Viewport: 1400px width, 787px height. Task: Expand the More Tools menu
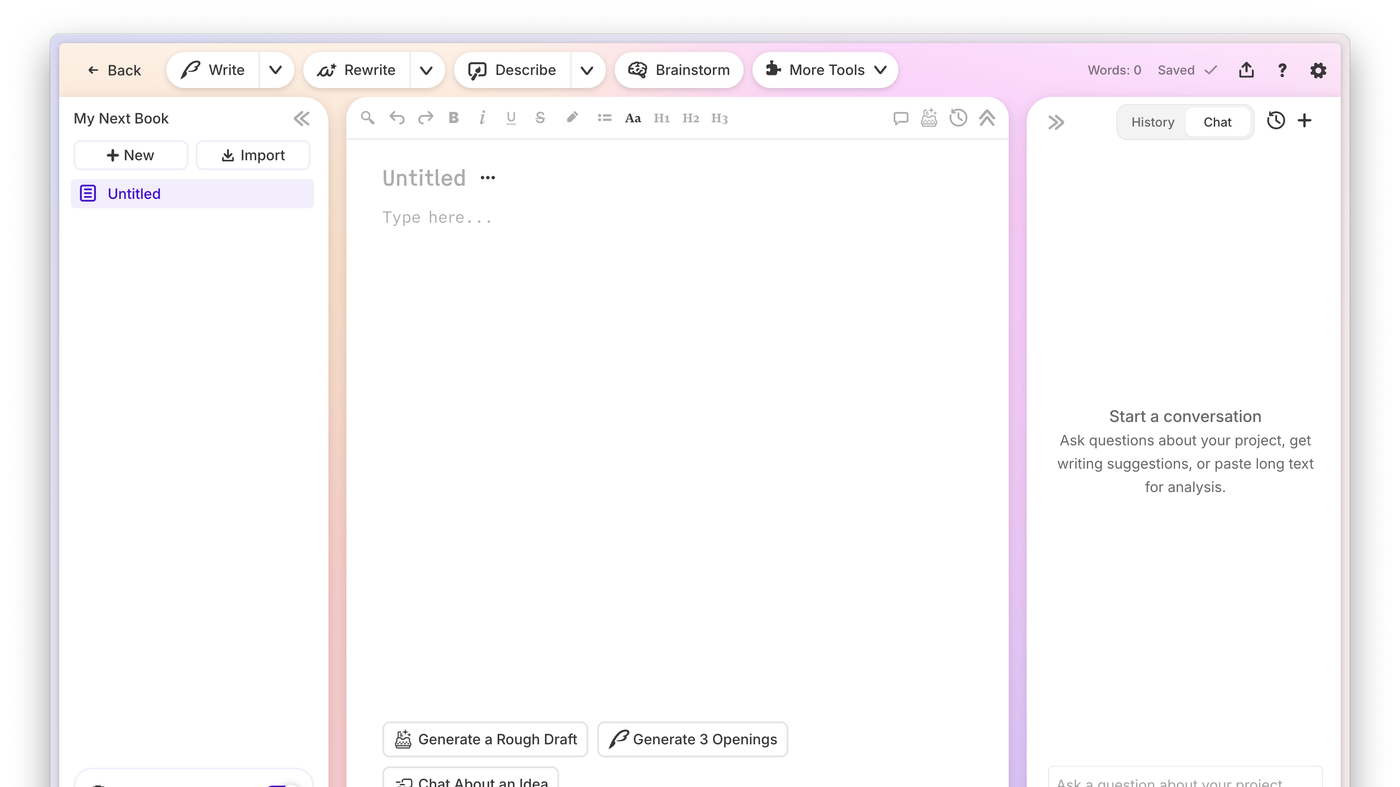(x=826, y=70)
